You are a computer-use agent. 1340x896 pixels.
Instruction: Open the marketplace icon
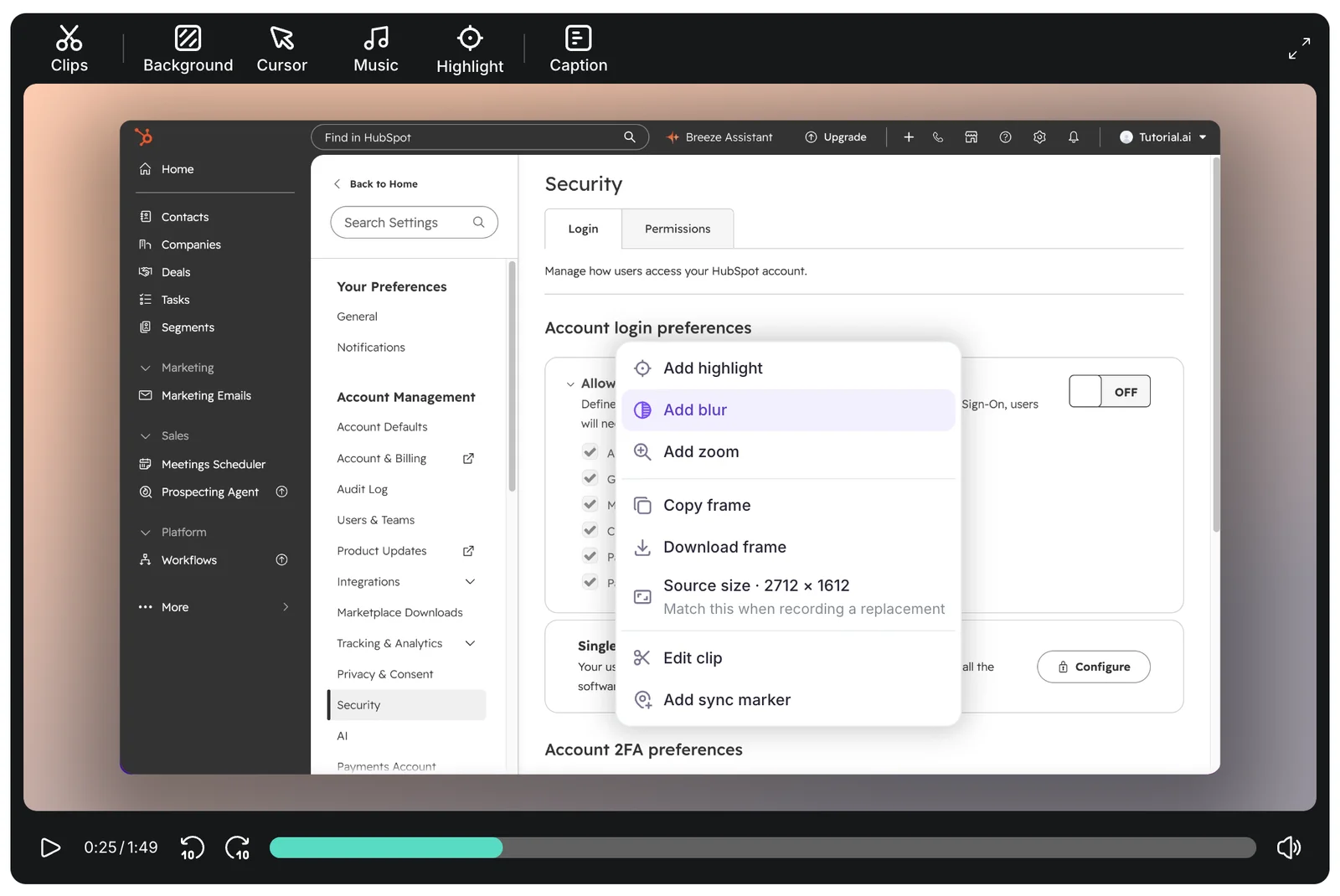pyautogui.click(x=971, y=137)
